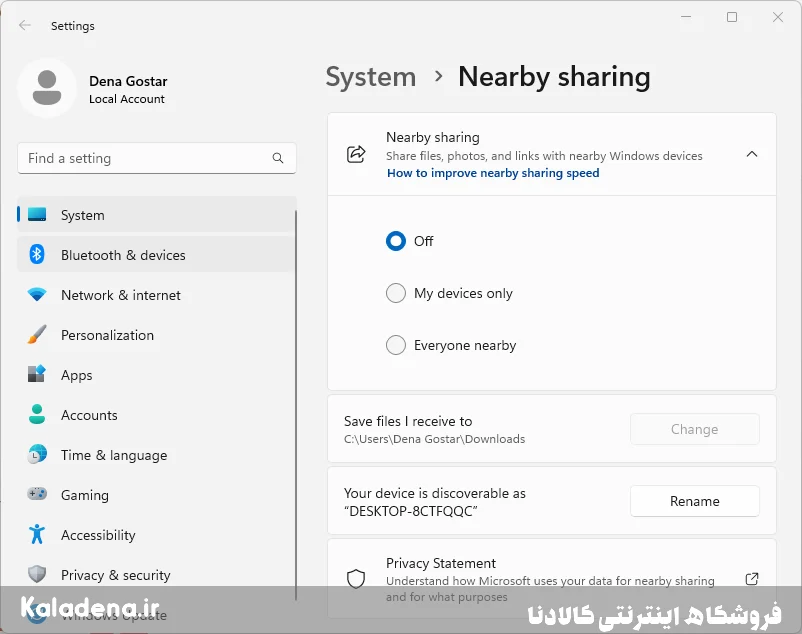The height and width of the screenshot is (634, 802).
Task: Open Network & internet category
Action: coord(157,295)
